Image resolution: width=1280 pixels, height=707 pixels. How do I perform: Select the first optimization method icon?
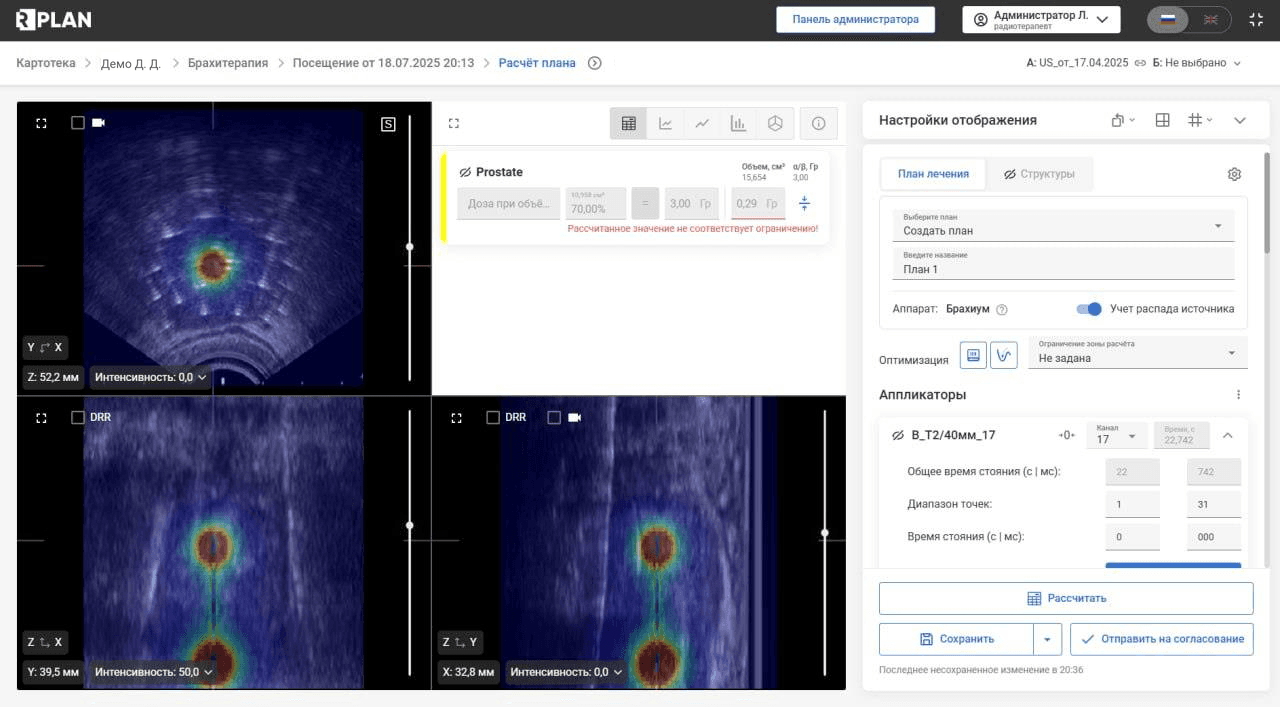[x=973, y=354]
